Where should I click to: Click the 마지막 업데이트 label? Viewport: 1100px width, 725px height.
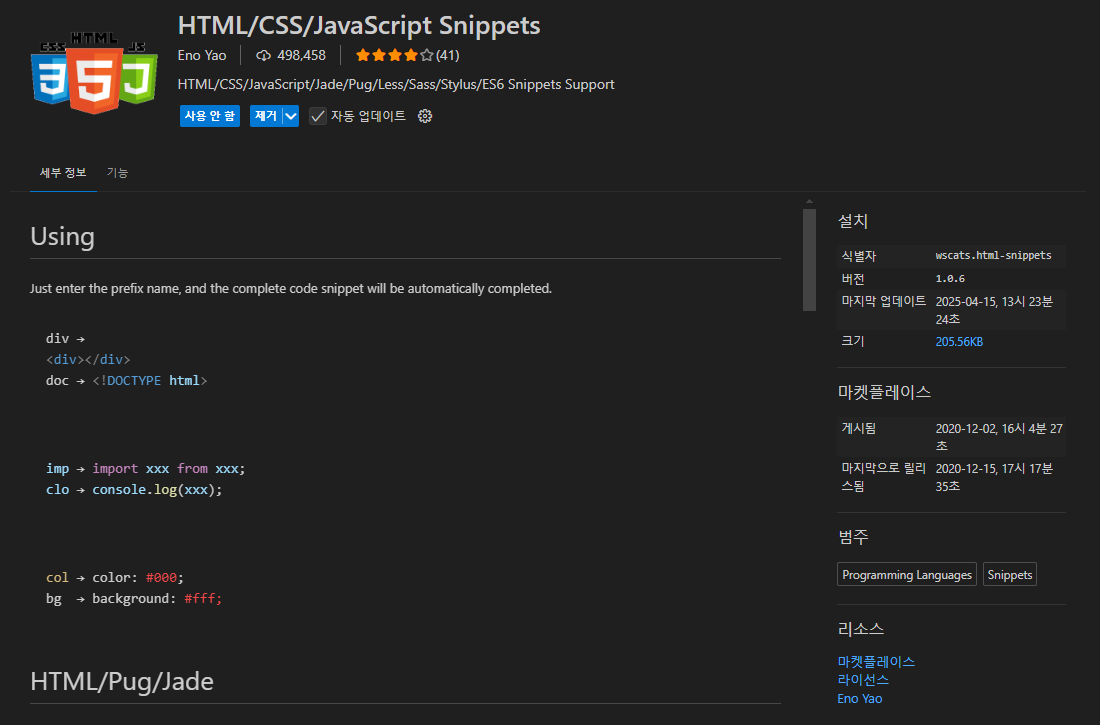884,301
